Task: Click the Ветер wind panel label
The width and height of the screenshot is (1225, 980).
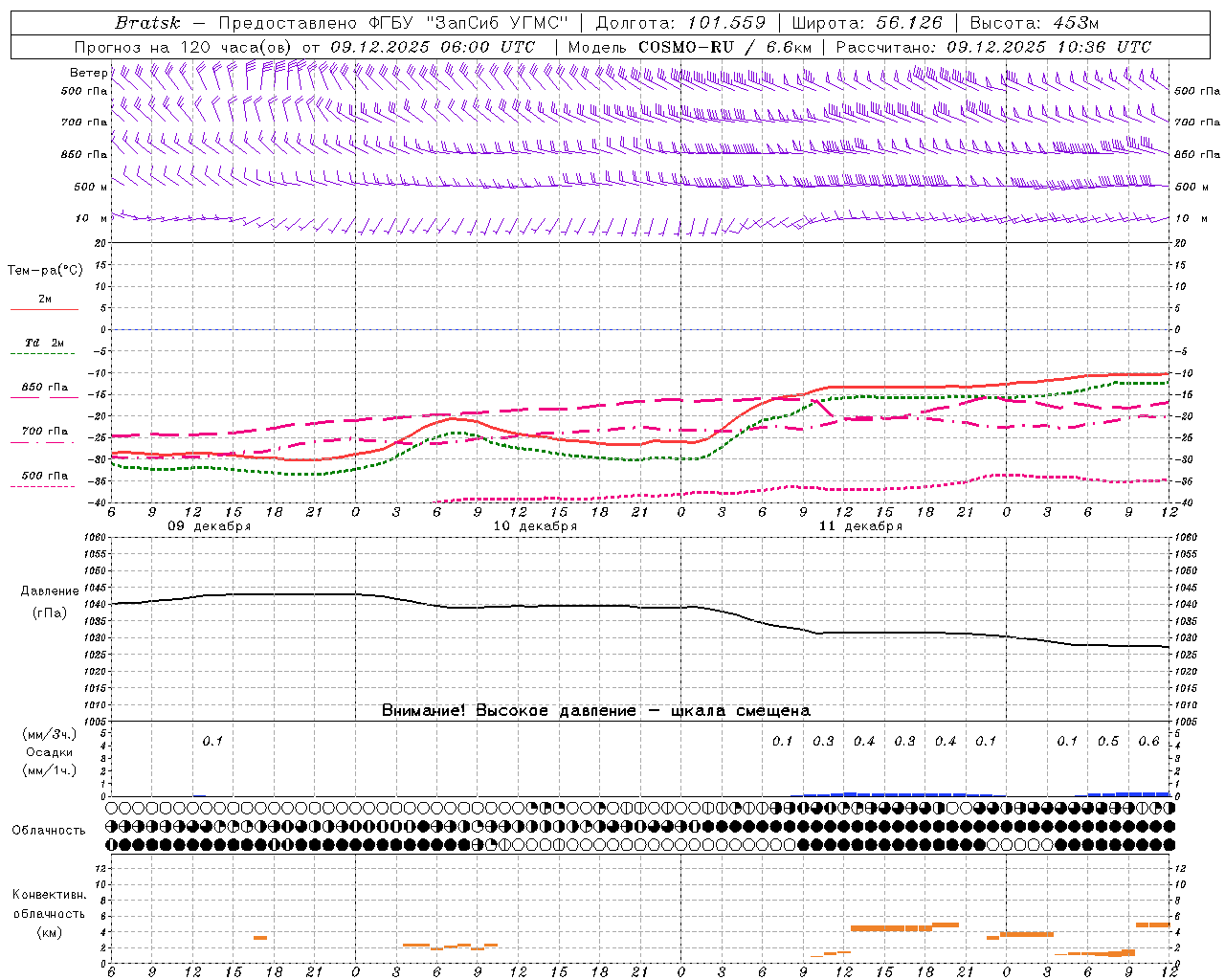Action: coord(88,73)
